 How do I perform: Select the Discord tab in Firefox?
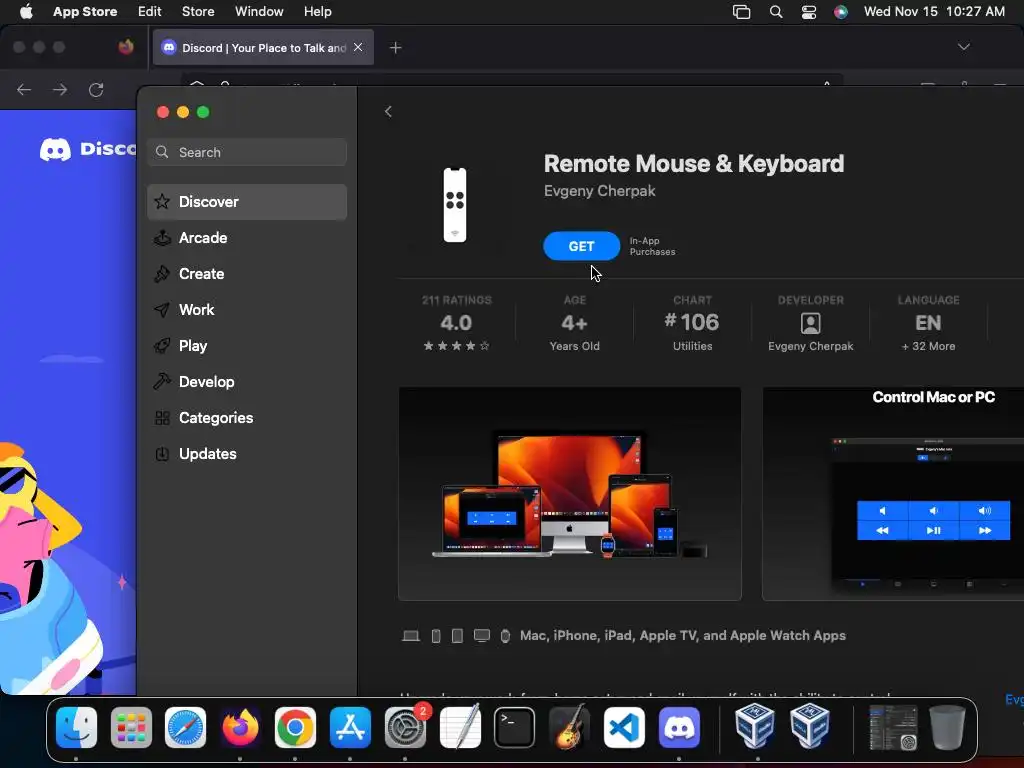263,48
